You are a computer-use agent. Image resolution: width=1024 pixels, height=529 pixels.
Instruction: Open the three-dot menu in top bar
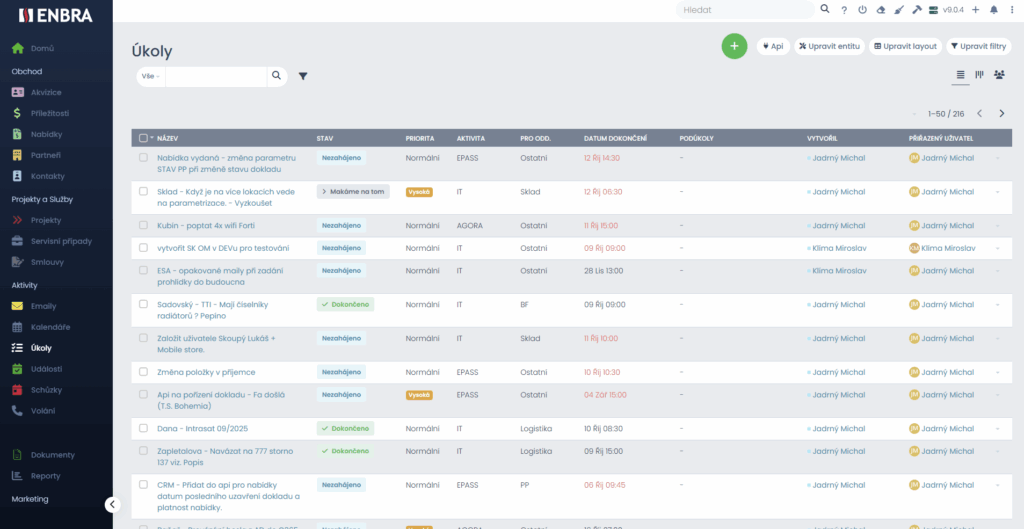tap(1010, 10)
